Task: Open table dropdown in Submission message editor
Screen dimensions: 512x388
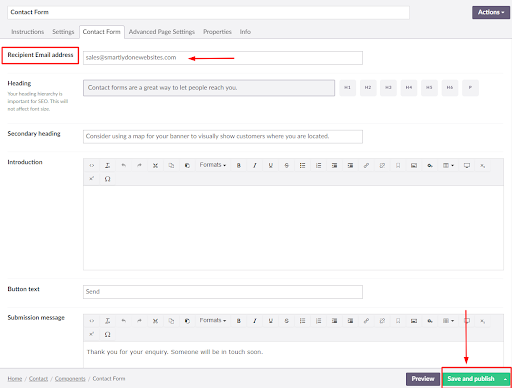Action: click(448, 321)
